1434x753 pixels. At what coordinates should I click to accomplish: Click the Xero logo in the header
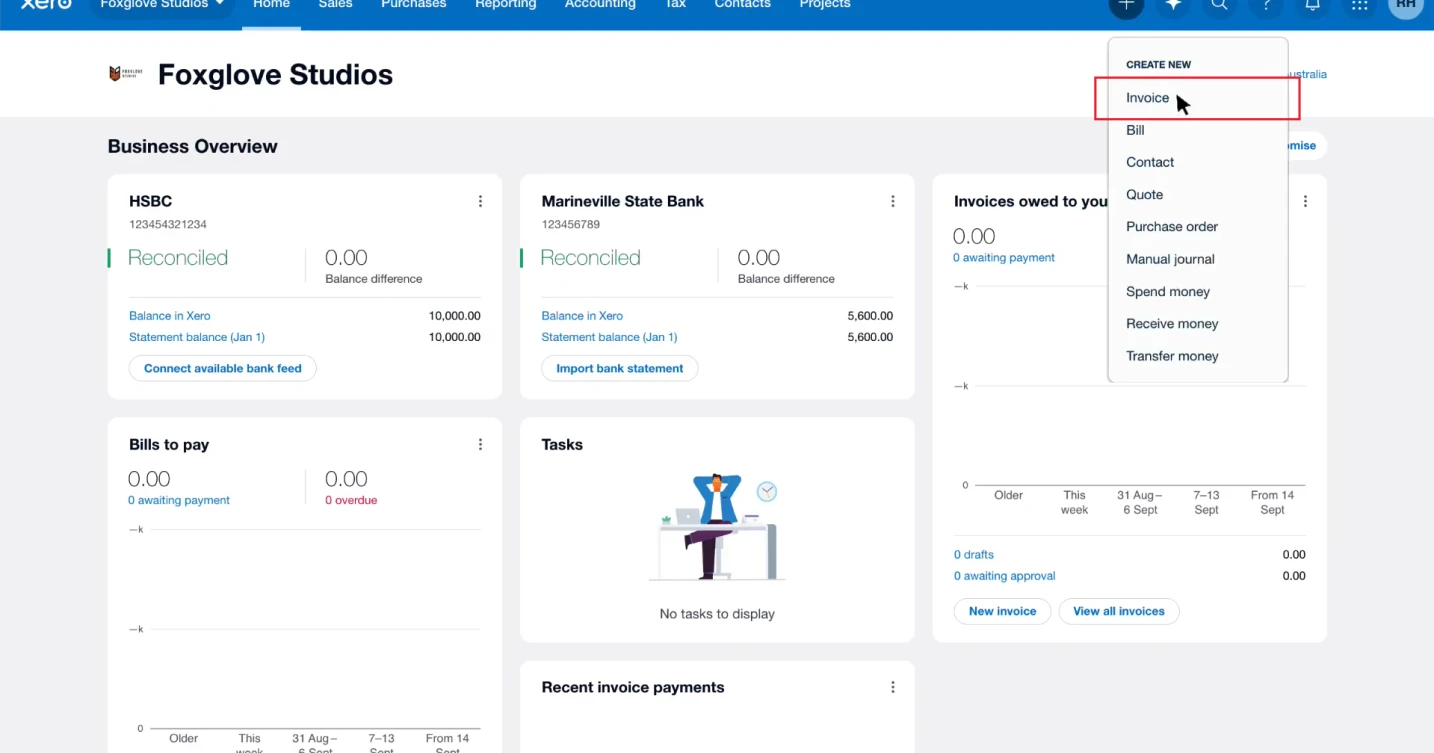pos(46,4)
